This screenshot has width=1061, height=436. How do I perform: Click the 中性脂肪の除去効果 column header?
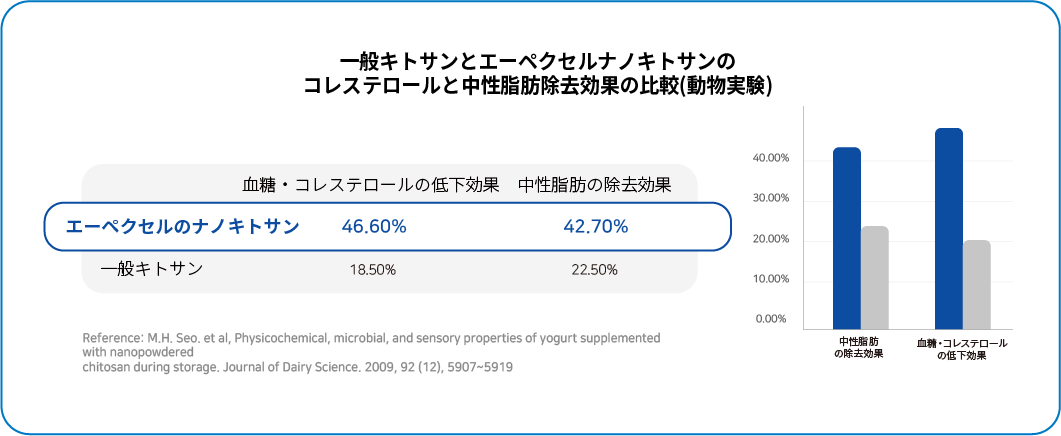(x=595, y=185)
